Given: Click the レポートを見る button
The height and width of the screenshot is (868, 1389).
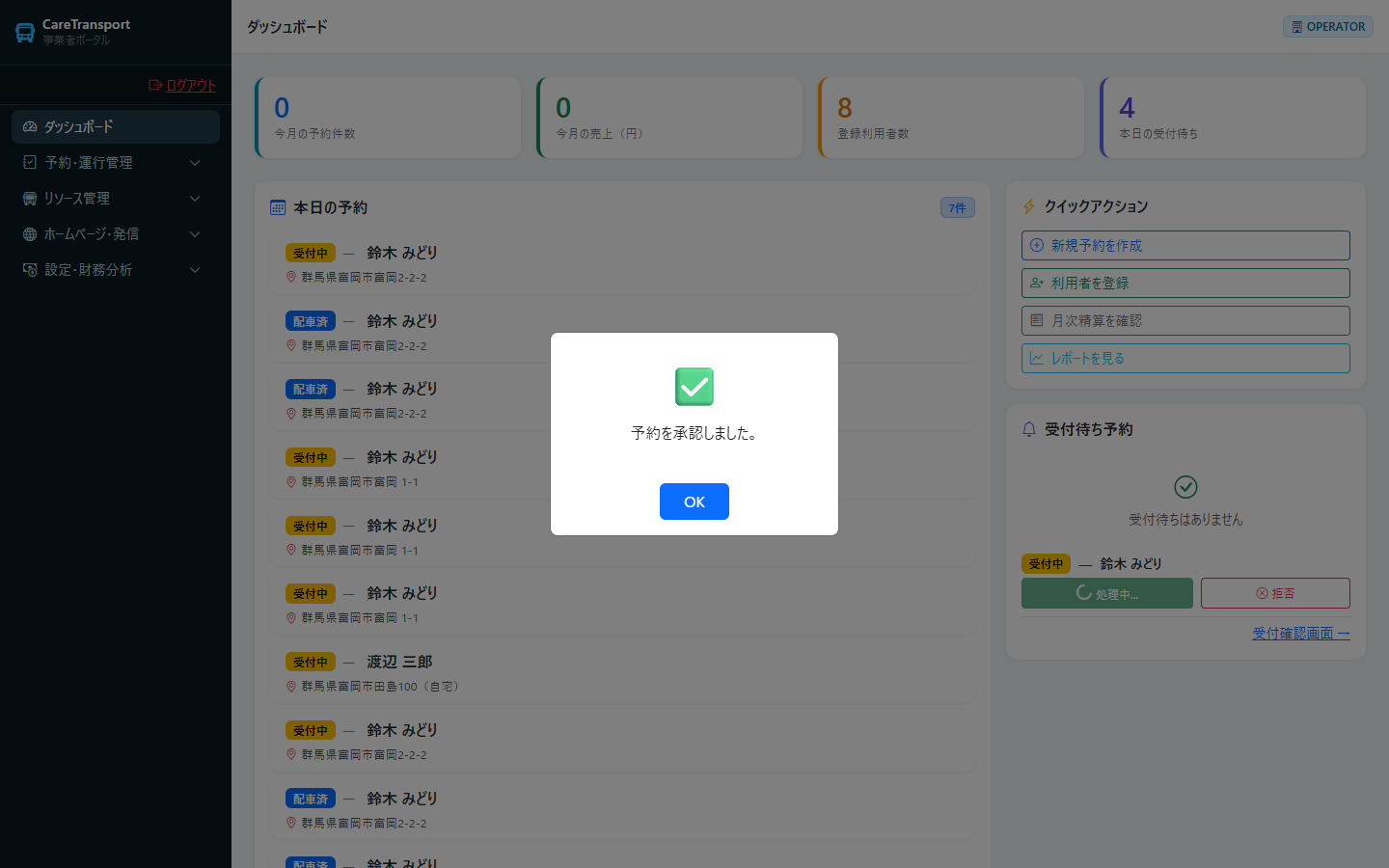Looking at the screenshot, I should click(x=1185, y=358).
